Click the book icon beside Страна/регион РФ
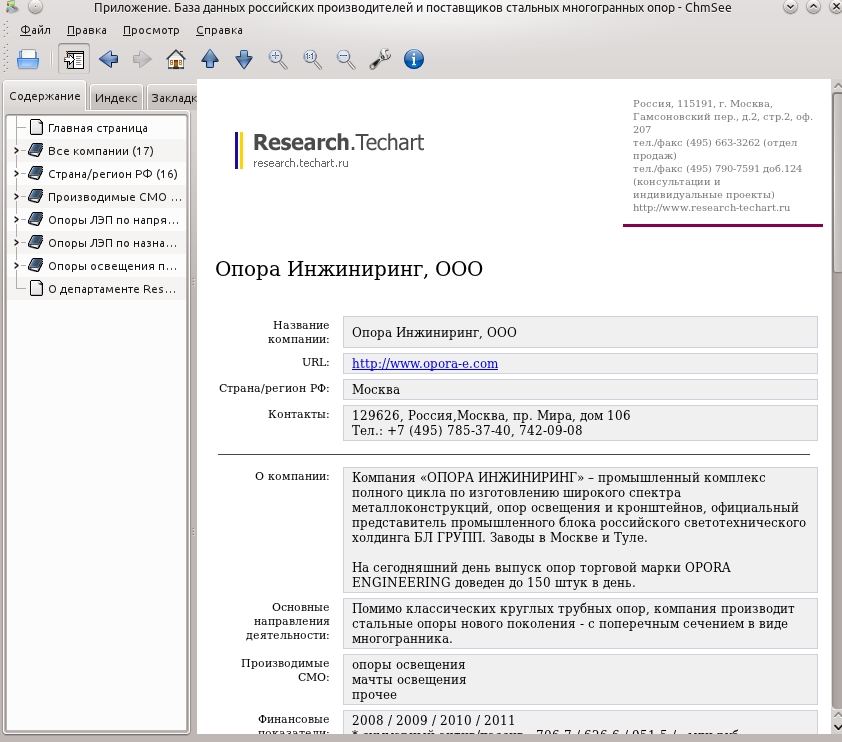The height and width of the screenshot is (742, 842). click(x=35, y=173)
